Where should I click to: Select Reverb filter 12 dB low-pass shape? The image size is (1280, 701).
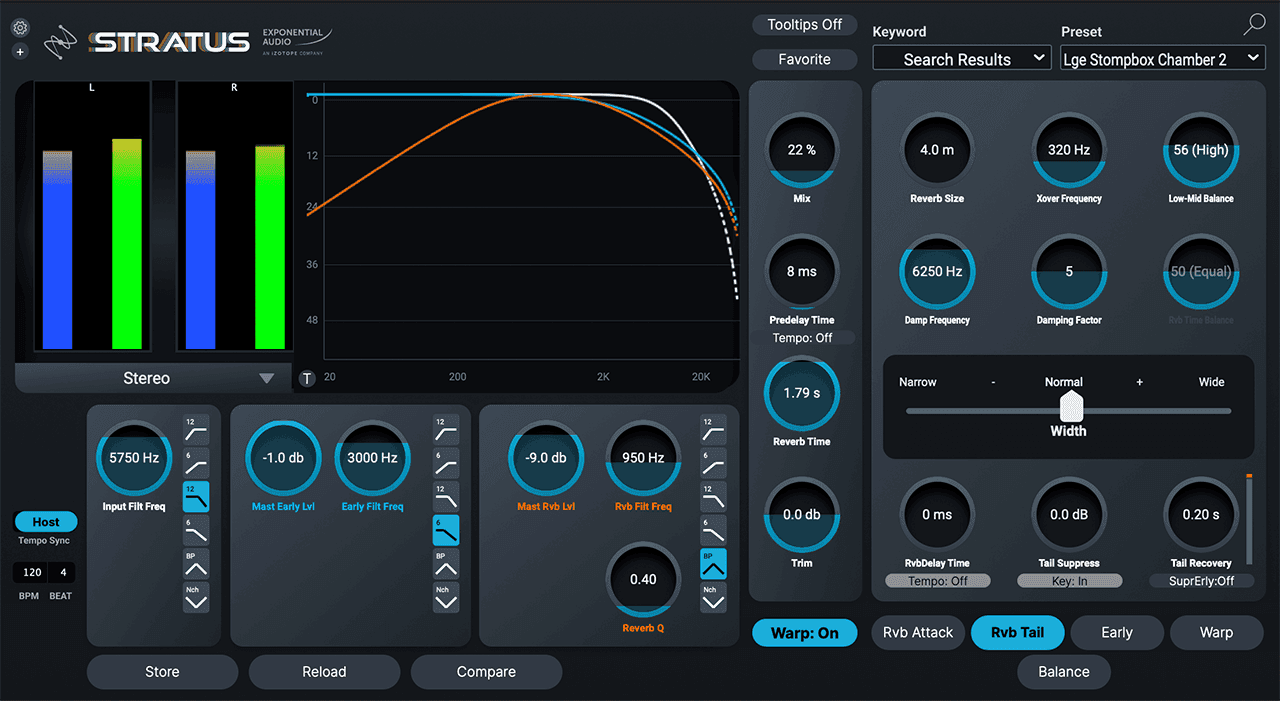[x=713, y=497]
